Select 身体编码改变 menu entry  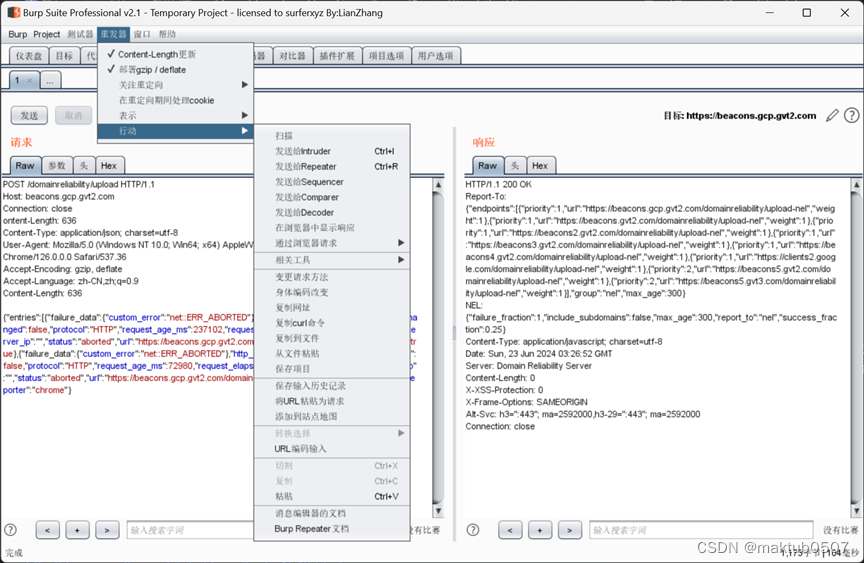(332, 293)
